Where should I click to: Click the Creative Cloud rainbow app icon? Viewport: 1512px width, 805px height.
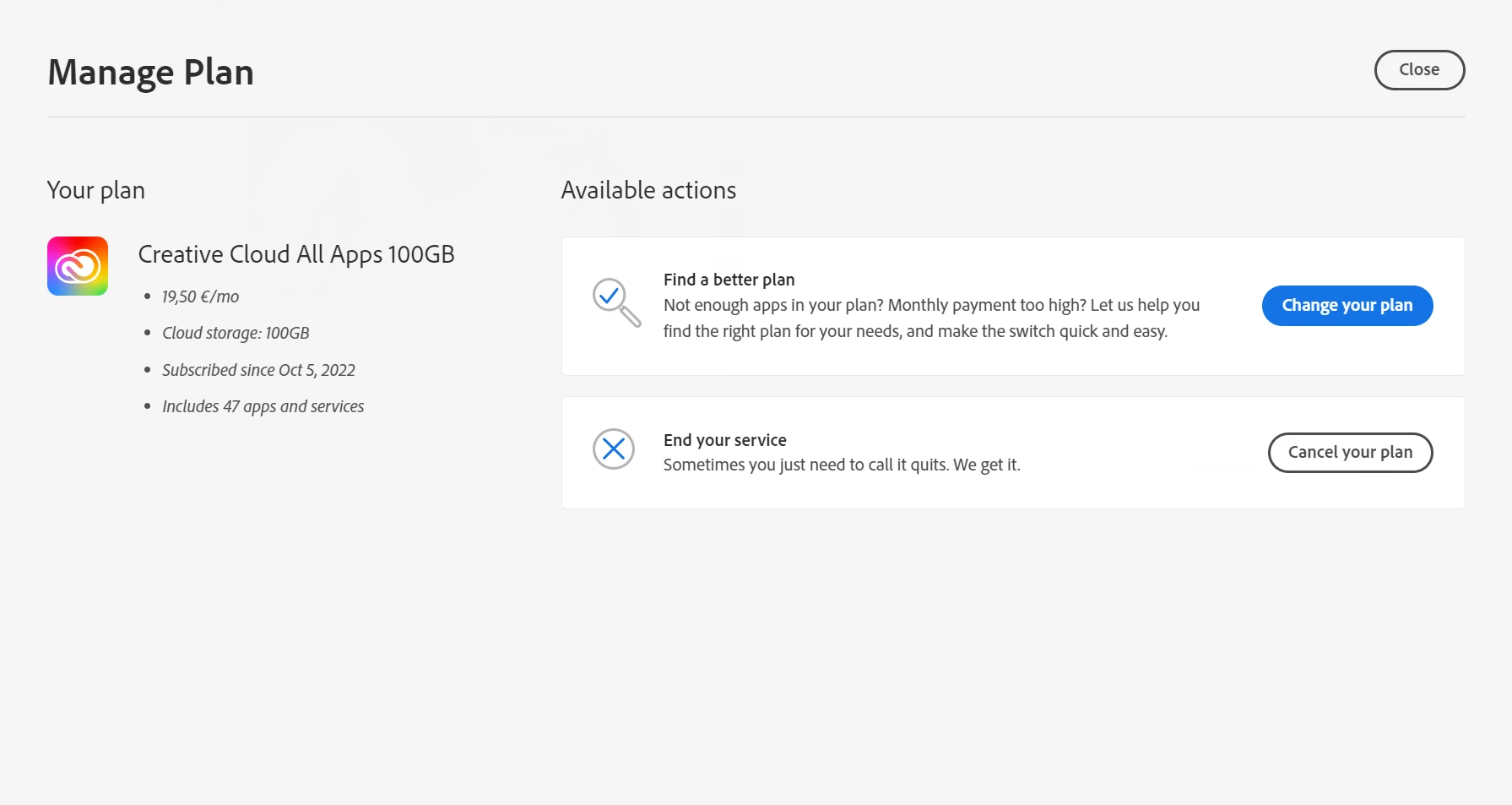coord(78,266)
